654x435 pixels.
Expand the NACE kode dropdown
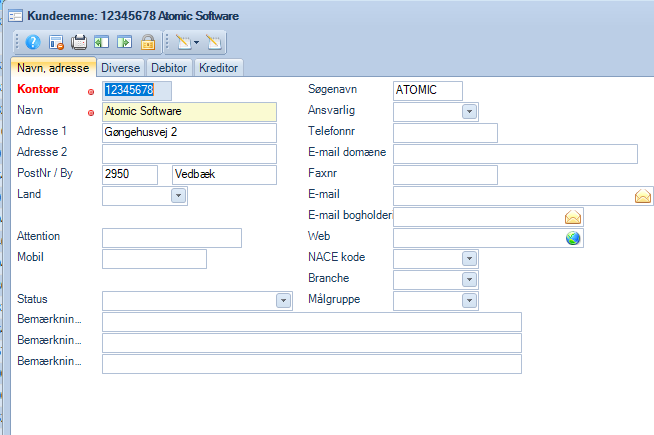(x=469, y=259)
